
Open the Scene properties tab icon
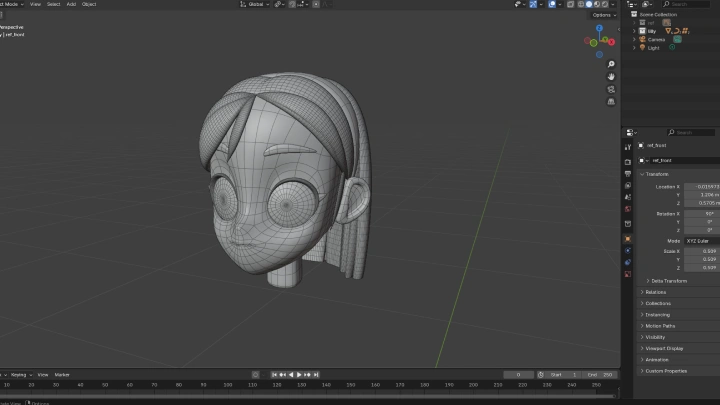(628, 197)
